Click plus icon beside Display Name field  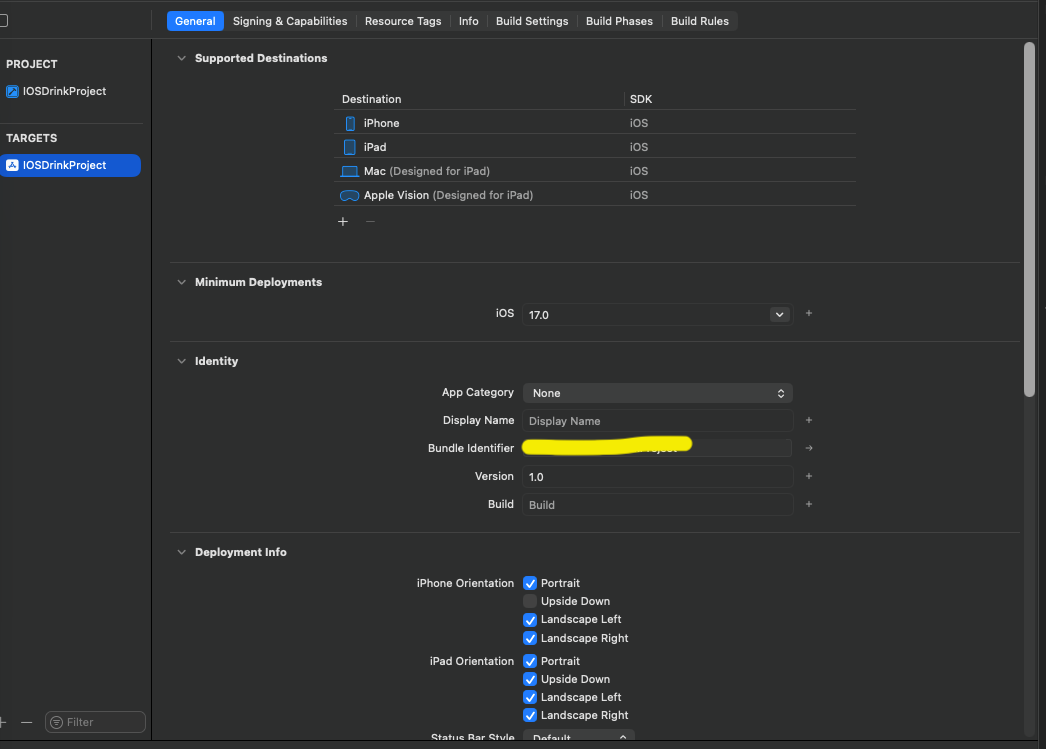point(809,420)
